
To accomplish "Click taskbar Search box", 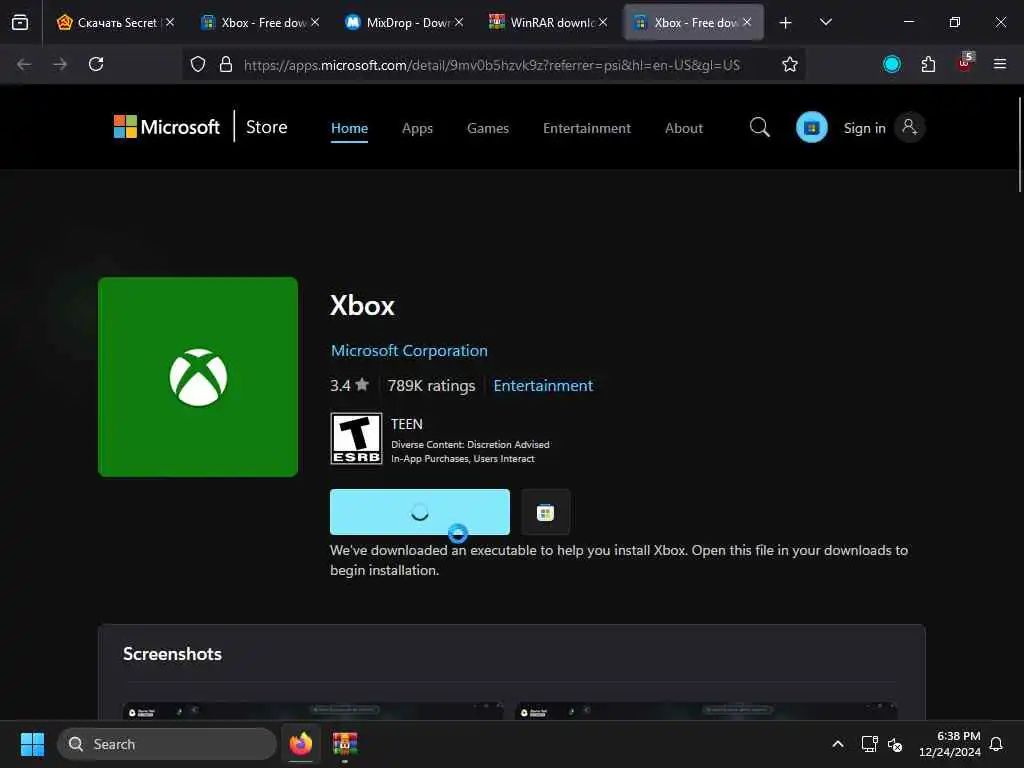I will pos(167,744).
